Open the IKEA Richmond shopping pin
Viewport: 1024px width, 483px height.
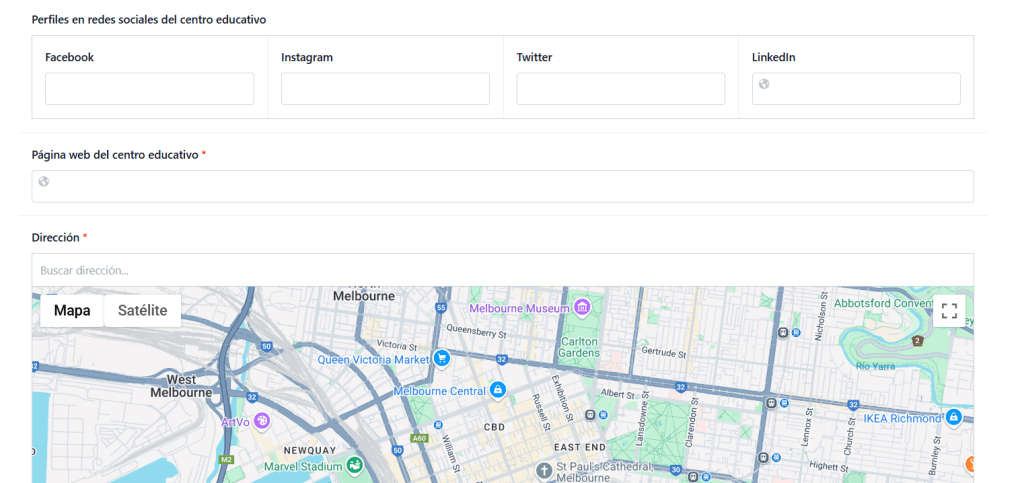(954, 417)
